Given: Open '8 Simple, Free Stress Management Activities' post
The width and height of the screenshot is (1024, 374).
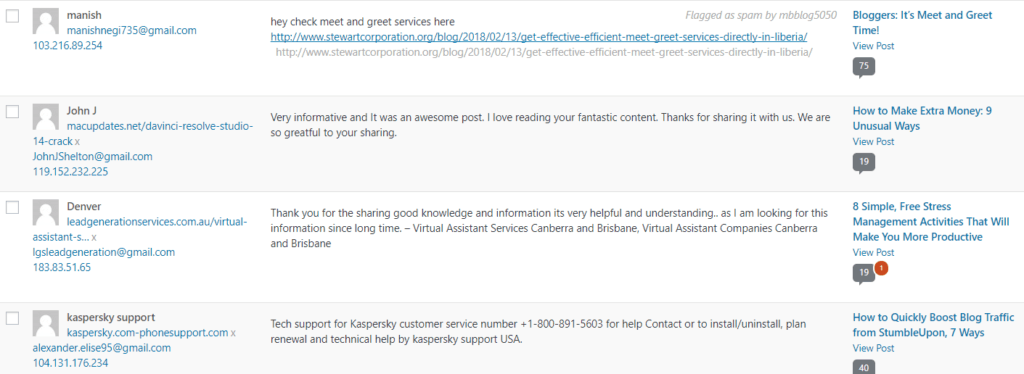Looking at the screenshot, I should click(931, 221).
